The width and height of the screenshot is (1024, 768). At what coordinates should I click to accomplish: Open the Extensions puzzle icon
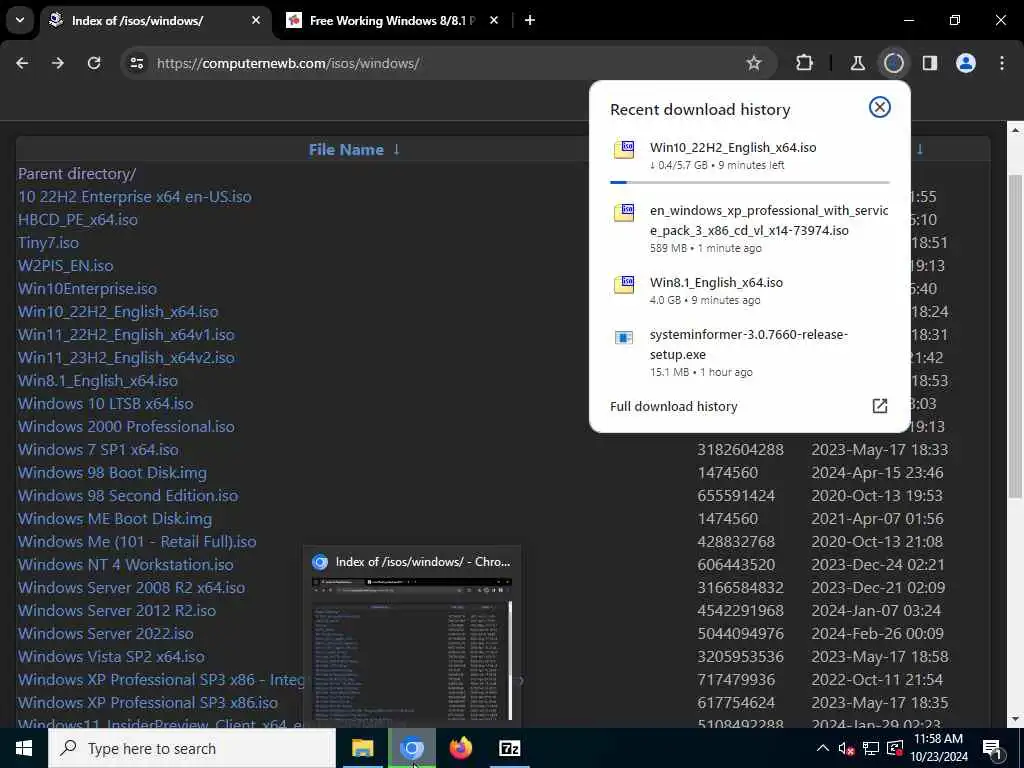(x=805, y=63)
